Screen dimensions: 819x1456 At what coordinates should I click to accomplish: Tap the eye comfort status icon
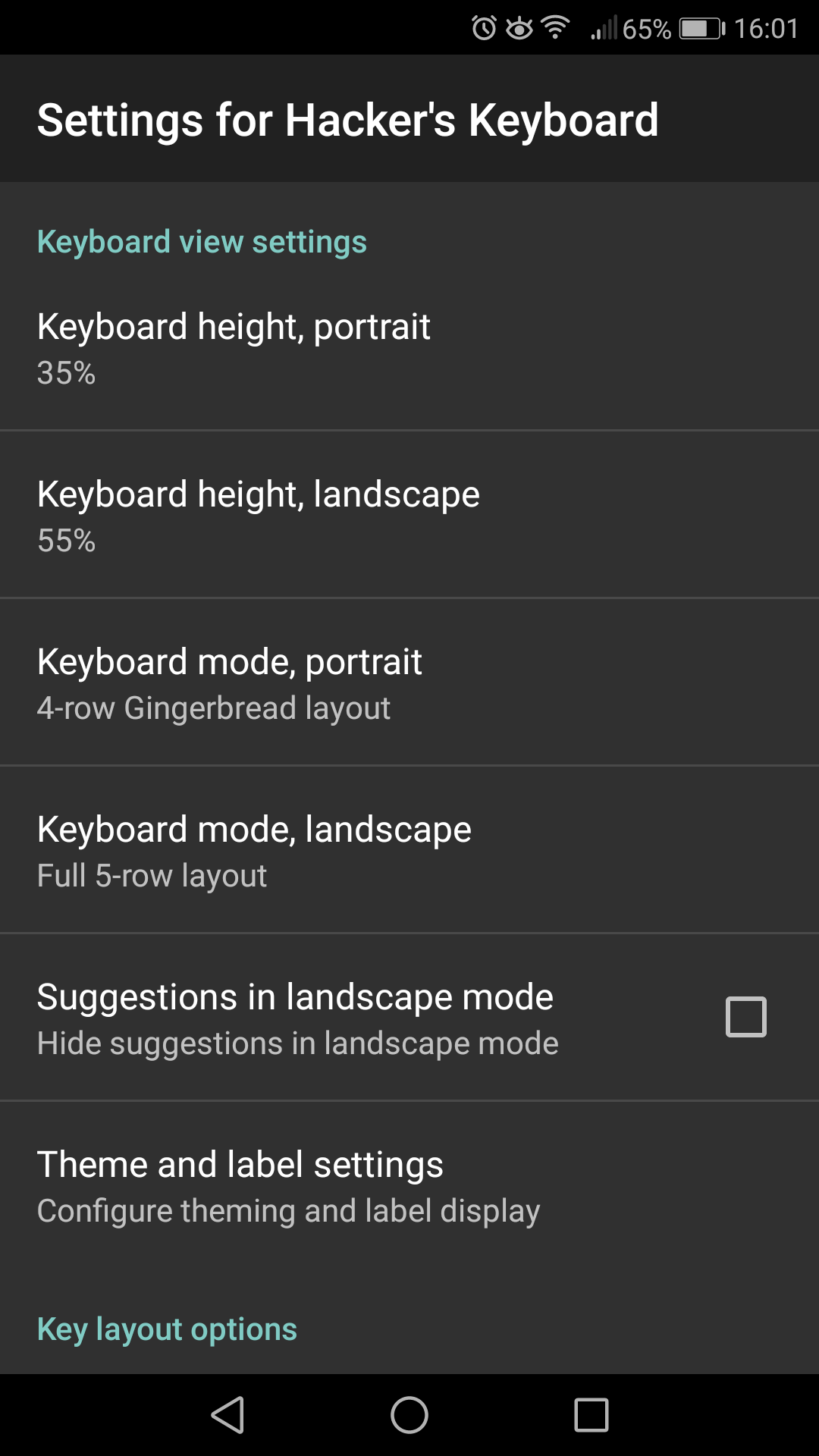click(x=519, y=29)
